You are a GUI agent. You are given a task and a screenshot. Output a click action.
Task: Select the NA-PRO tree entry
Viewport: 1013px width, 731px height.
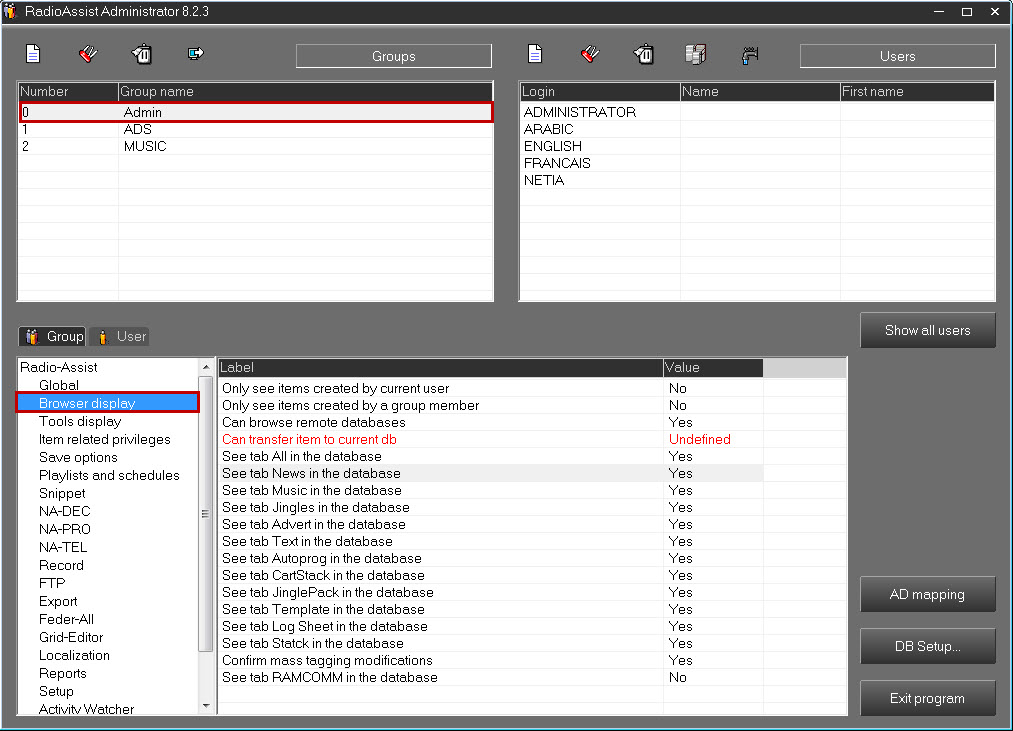[x=64, y=529]
